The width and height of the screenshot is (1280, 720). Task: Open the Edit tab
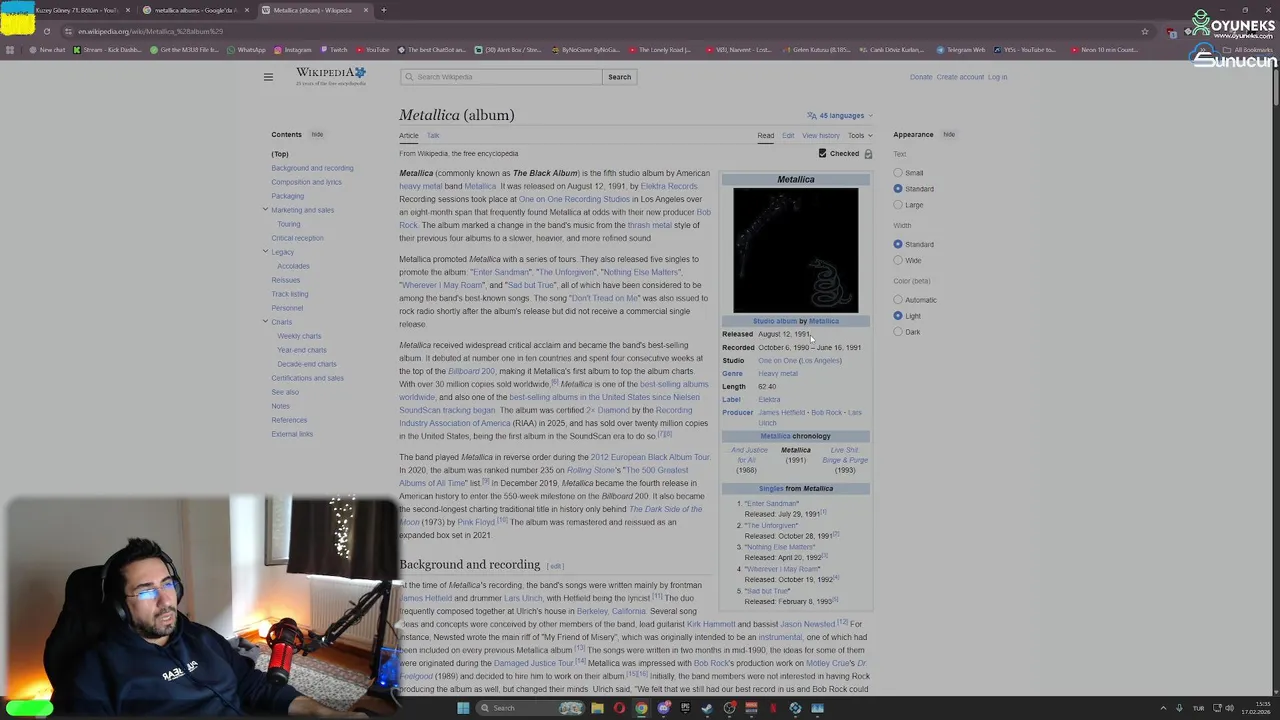coord(788,135)
